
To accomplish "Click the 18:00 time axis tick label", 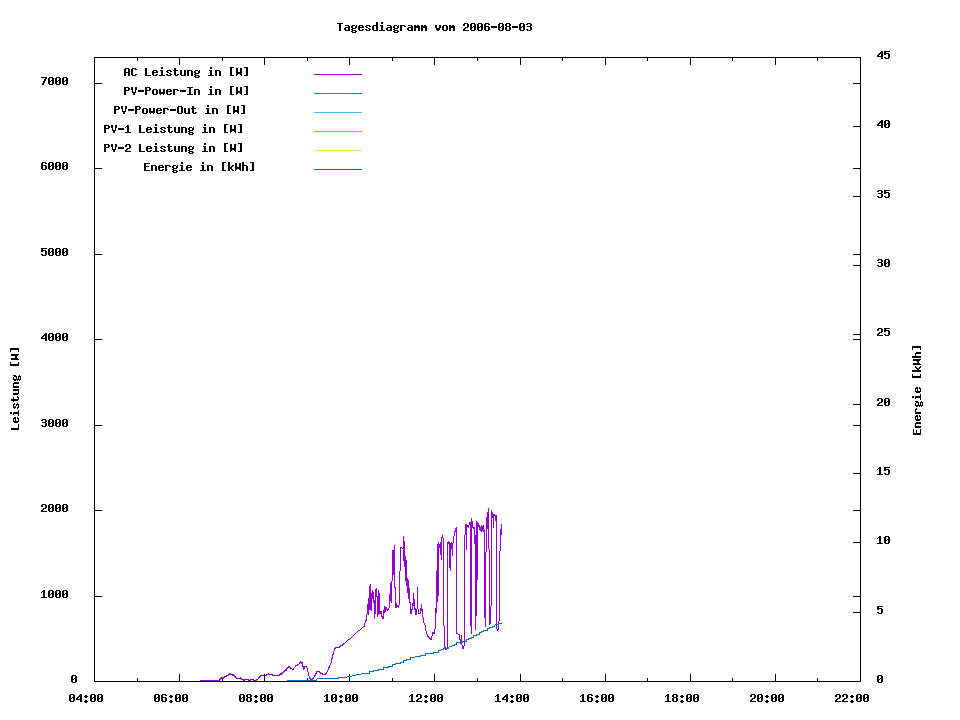I will (x=682, y=699).
